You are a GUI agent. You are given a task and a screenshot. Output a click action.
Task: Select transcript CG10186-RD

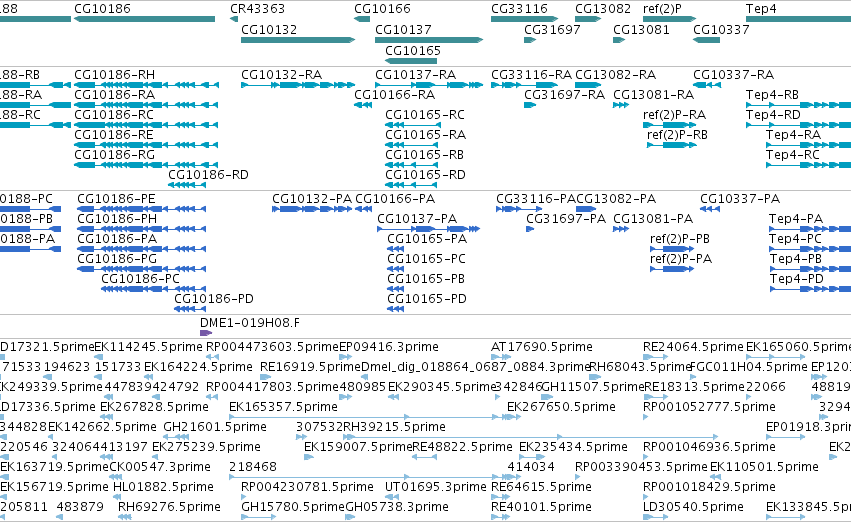point(208,175)
